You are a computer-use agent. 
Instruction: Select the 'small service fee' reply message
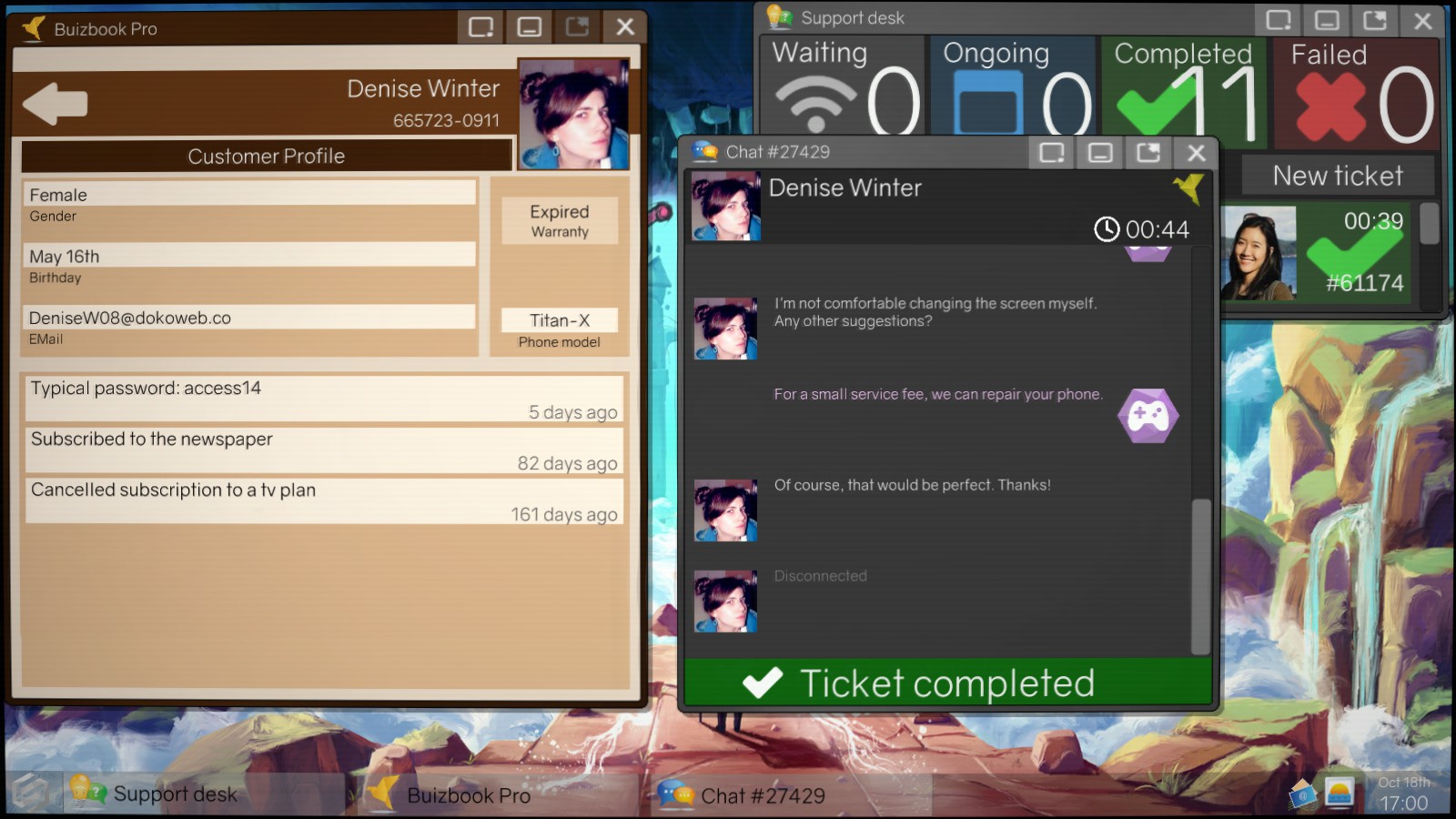point(938,394)
